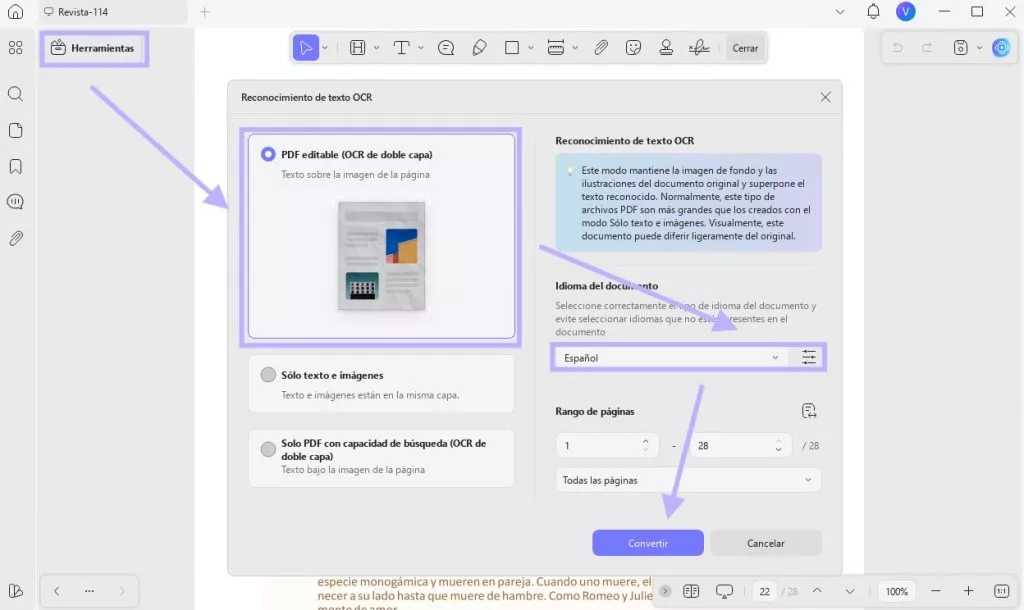Add a new tab with plus button
The width and height of the screenshot is (1024, 610).
coord(204,12)
